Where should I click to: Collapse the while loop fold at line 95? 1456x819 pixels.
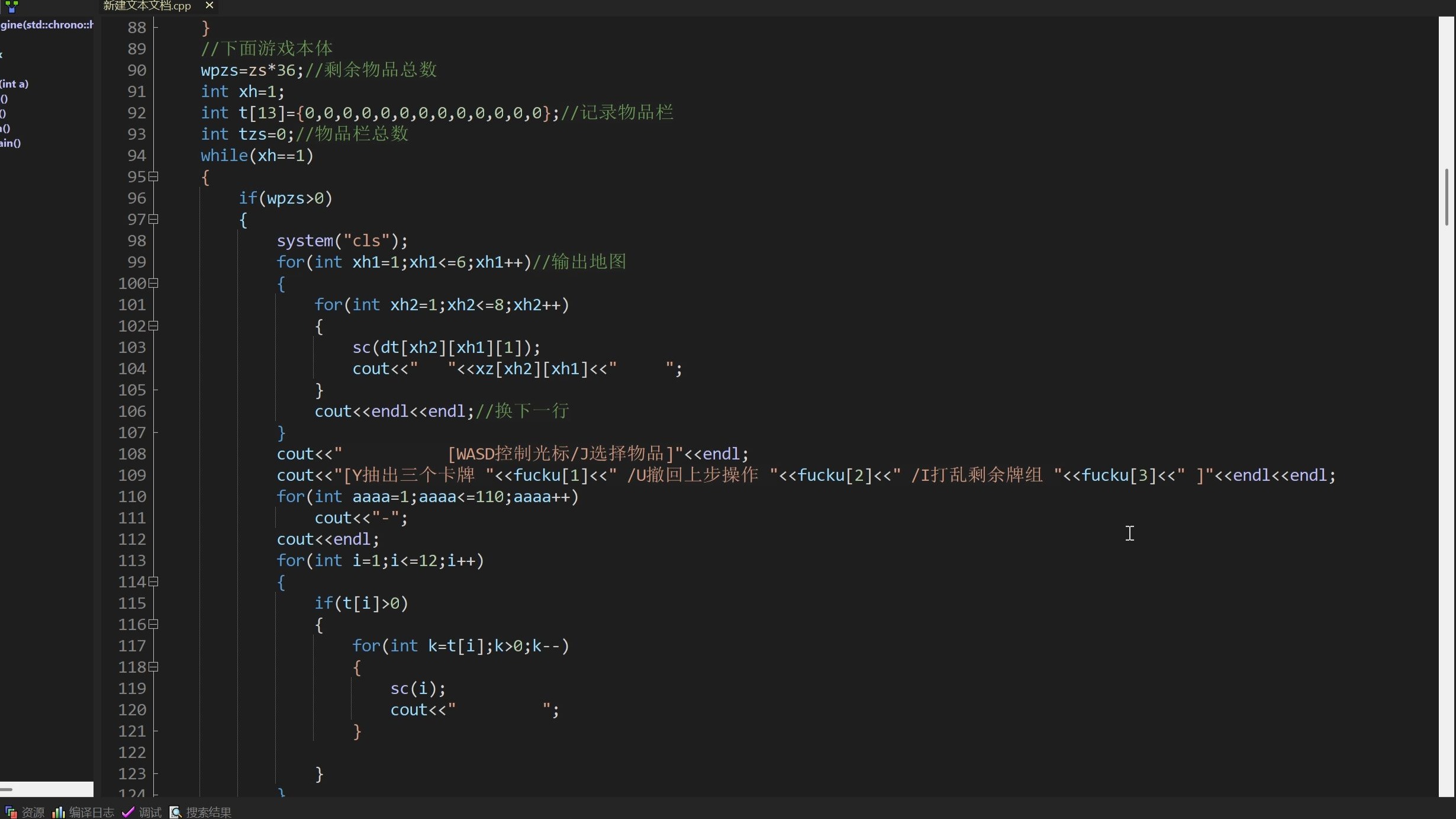(153, 176)
